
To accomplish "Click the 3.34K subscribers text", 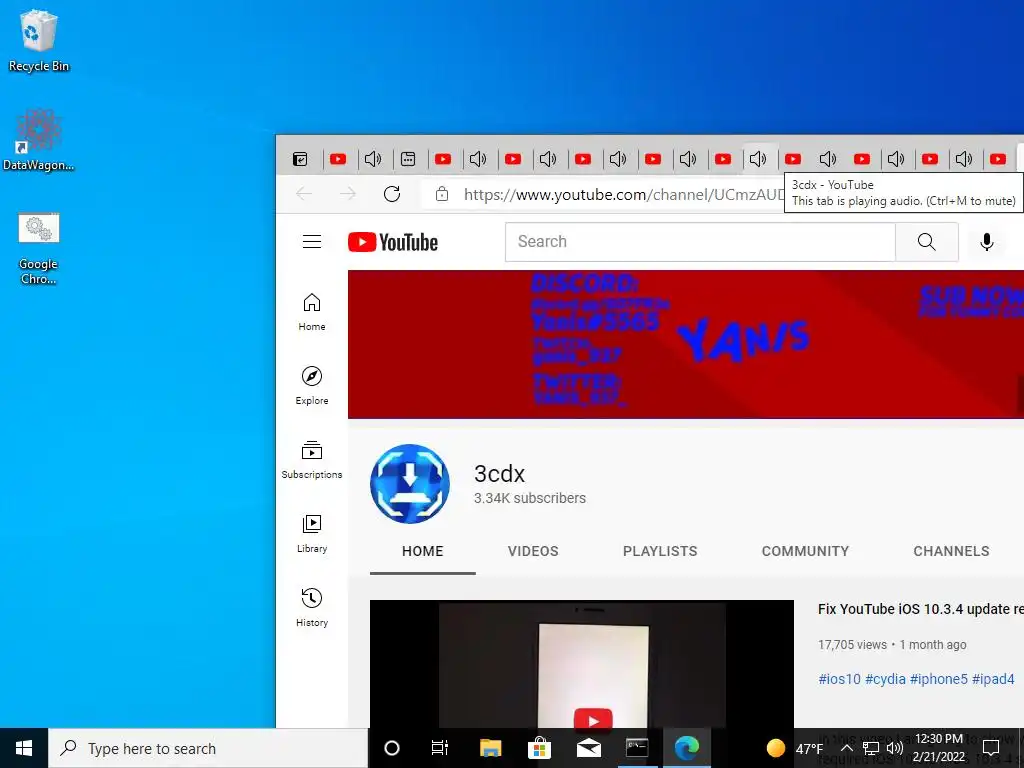I will 530,498.
